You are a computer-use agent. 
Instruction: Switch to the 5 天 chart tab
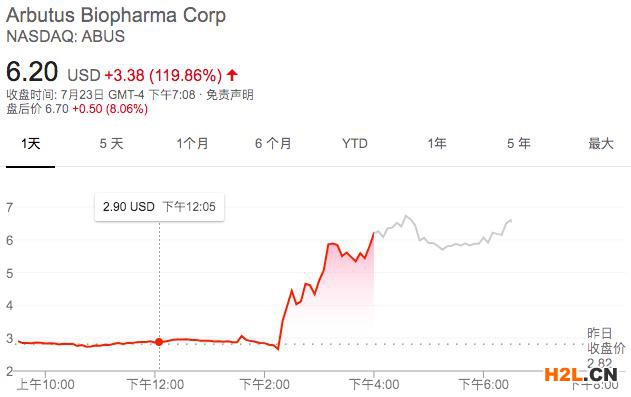(111, 144)
